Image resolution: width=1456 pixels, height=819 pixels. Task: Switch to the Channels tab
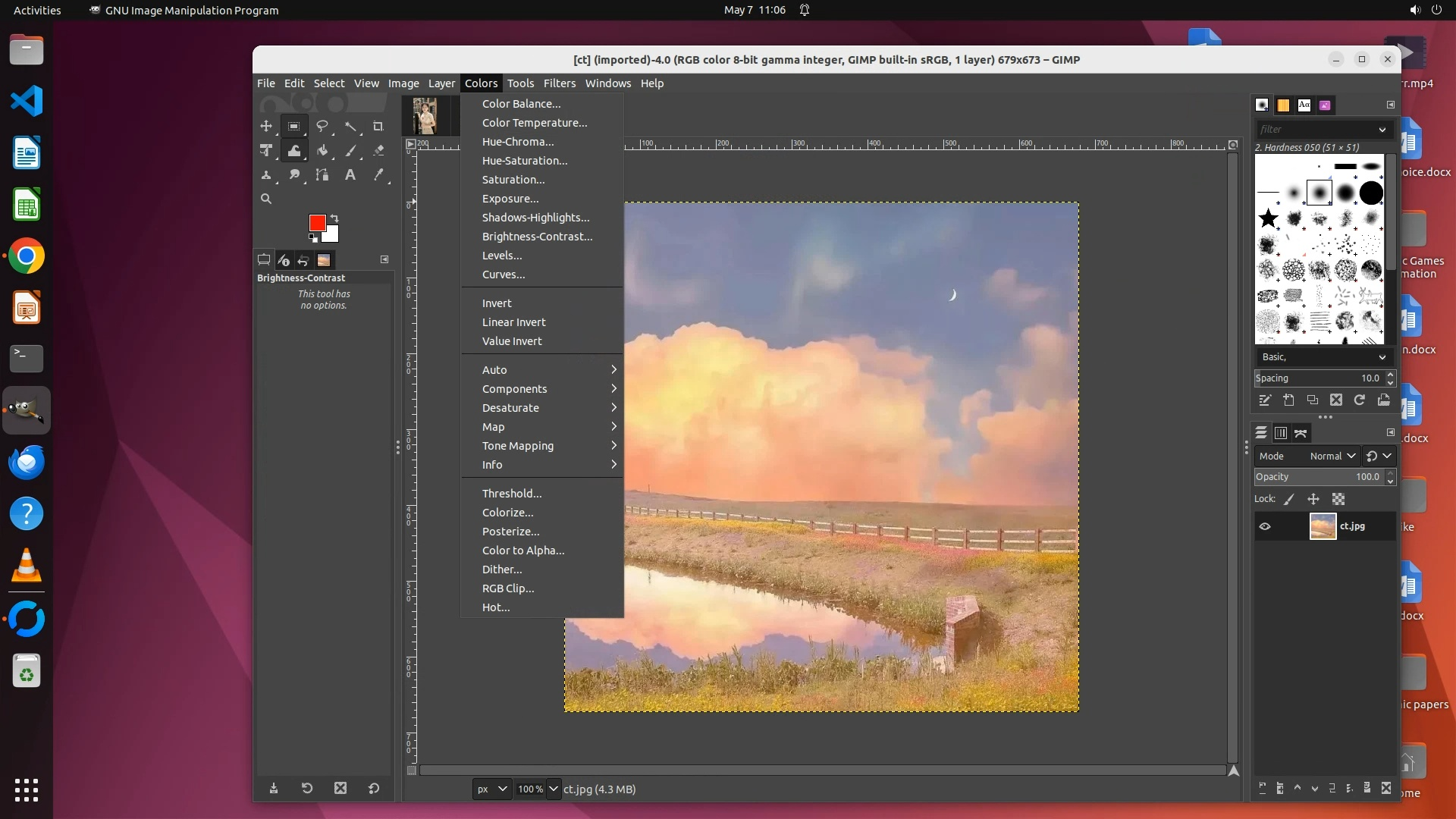1281,433
